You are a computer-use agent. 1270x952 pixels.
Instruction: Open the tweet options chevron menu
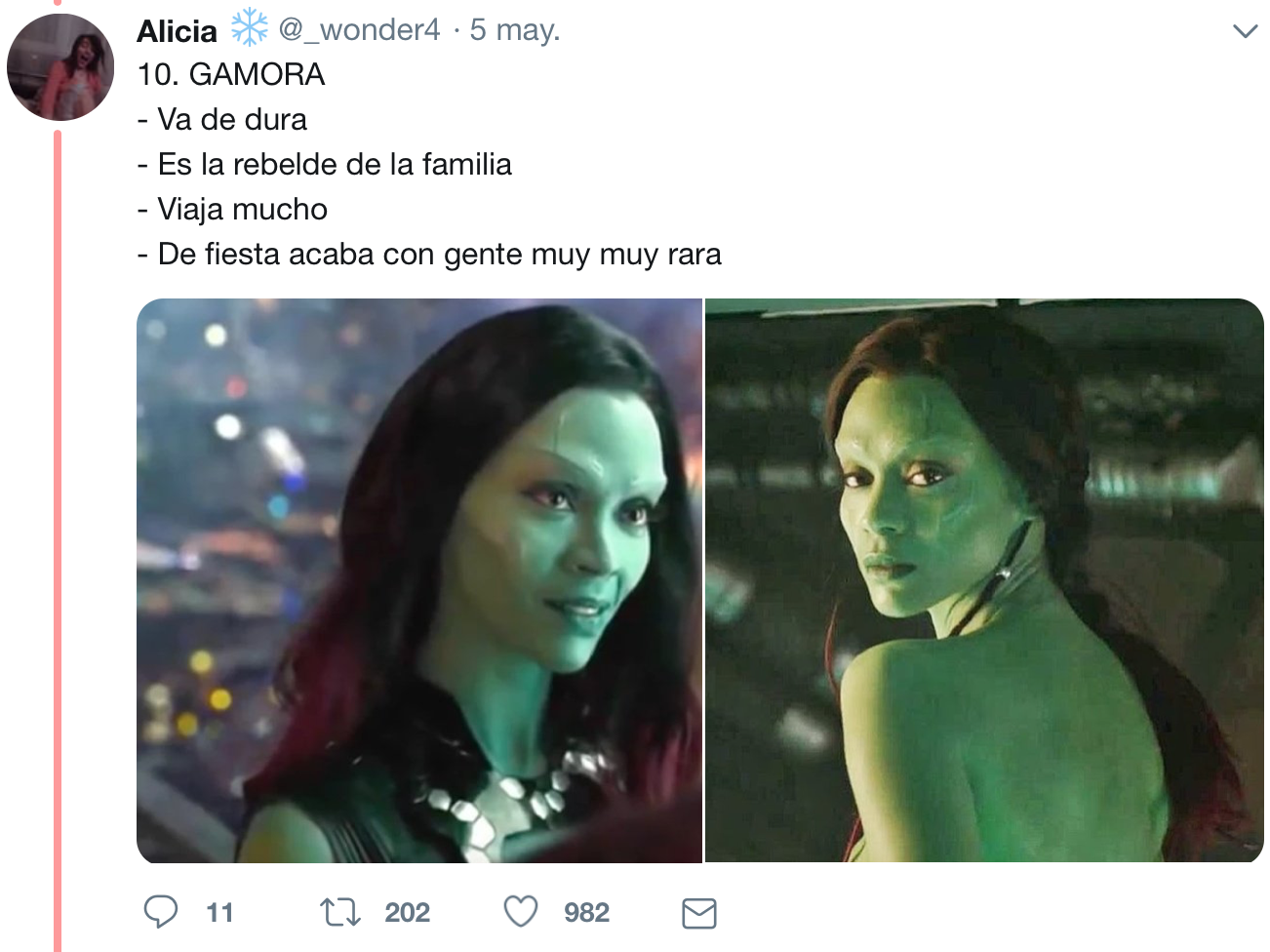1245,31
